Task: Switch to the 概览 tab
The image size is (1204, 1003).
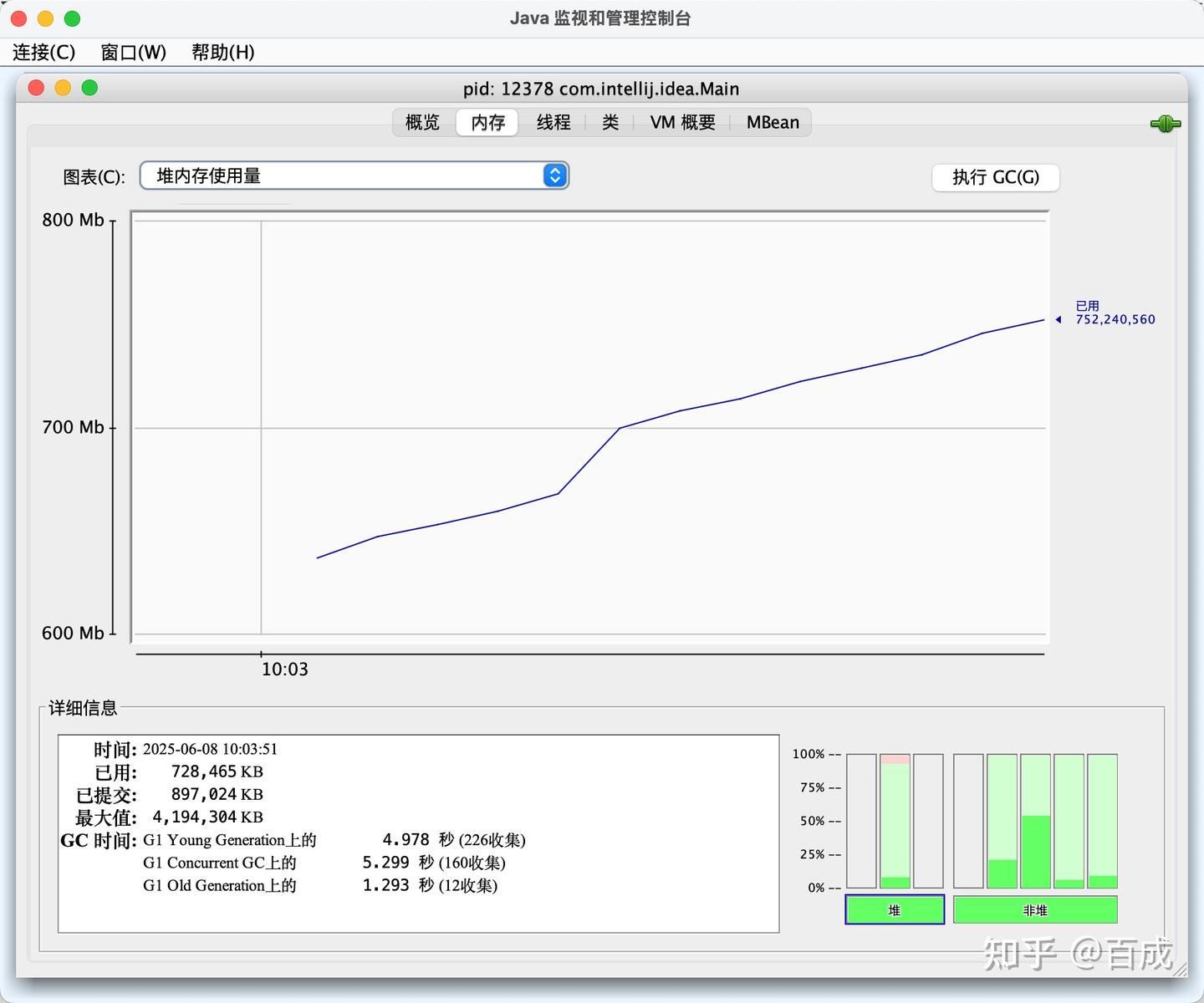Action: pyautogui.click(x=421, y=122)
